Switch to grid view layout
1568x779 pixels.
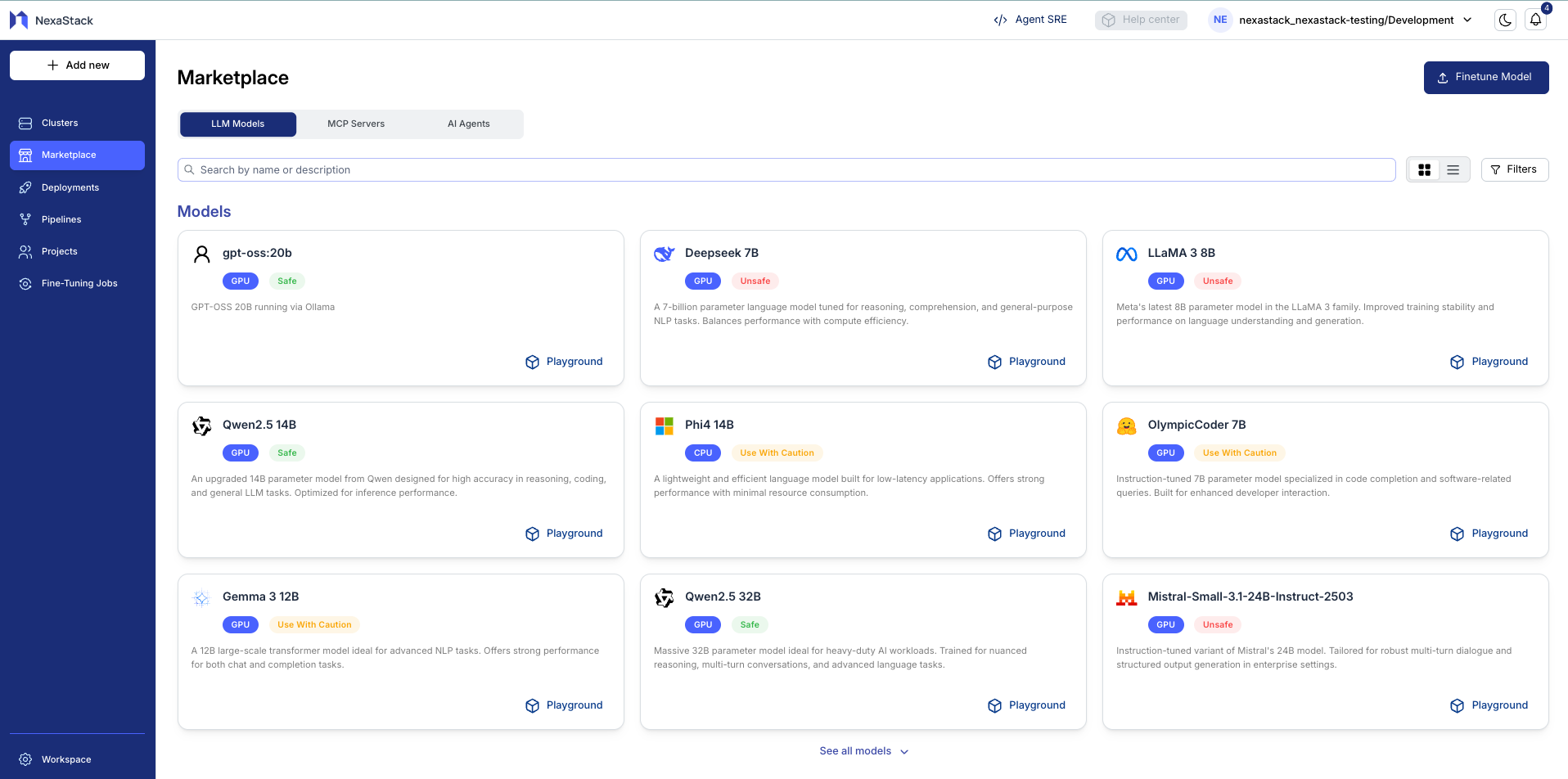[1424, 170]
